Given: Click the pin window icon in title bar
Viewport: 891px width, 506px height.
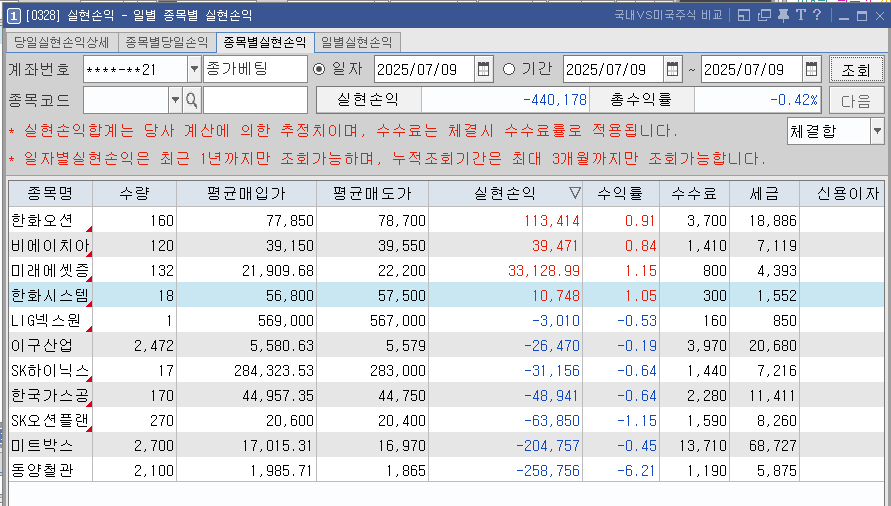Looking at the screenshot, I should coord(781,15).
